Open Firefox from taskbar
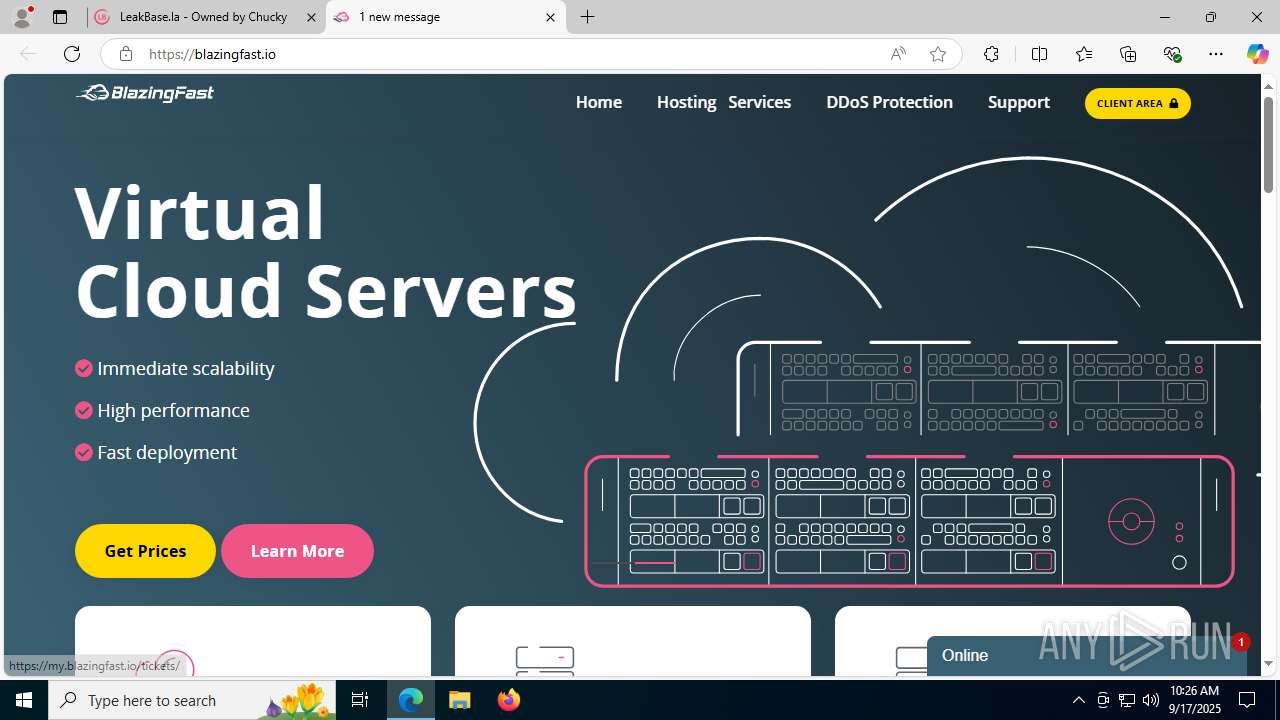Image resolution: width=1280 pixels, height=720 pixels. [508, 700]
